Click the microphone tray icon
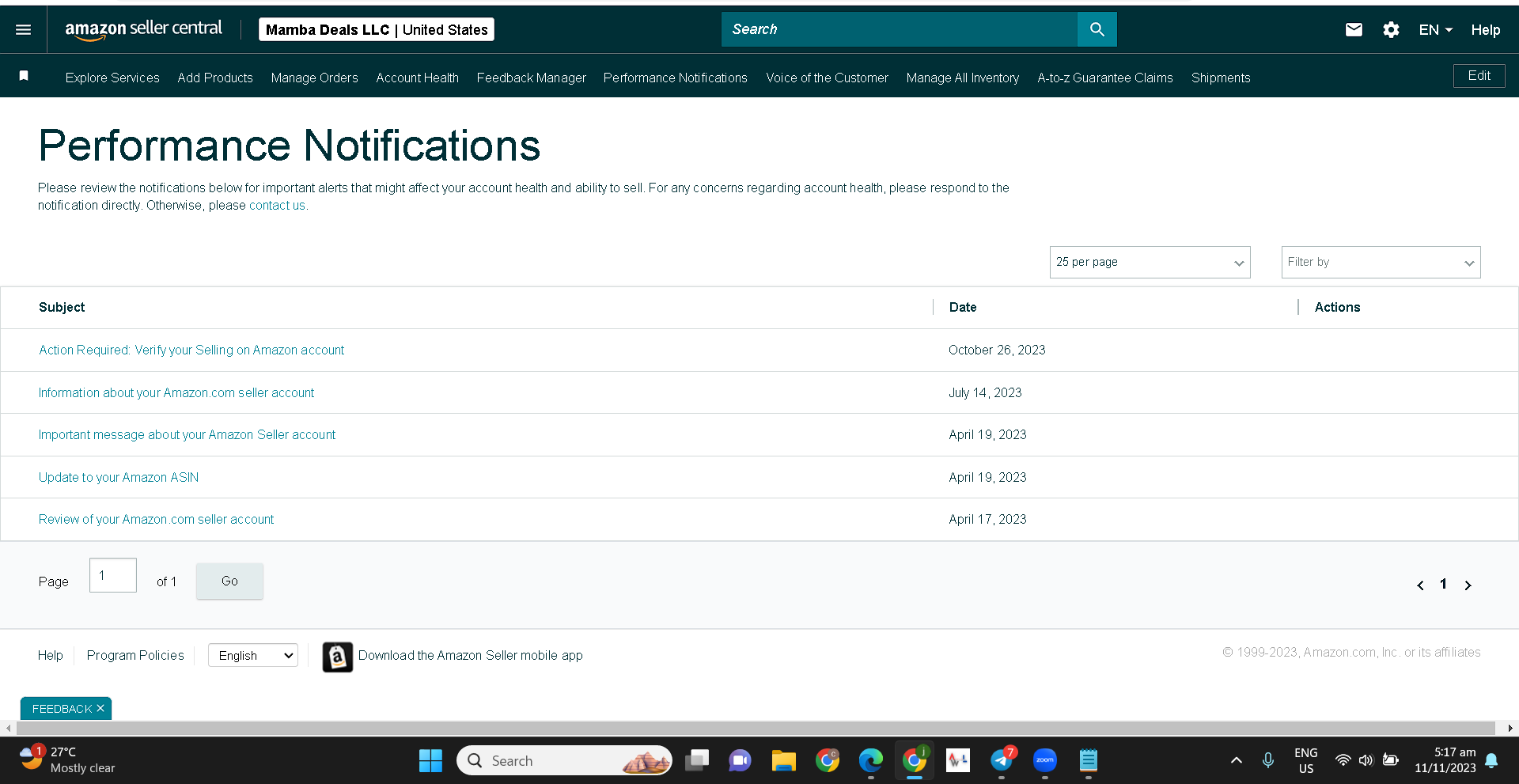This screenshot has width=1519, height=784. pyautogui.click(x=1268, y=761)
